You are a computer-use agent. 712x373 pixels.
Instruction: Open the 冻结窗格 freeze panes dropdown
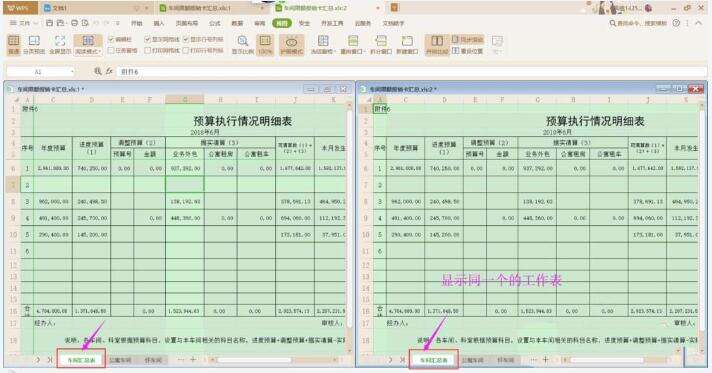tap(323, 45)
